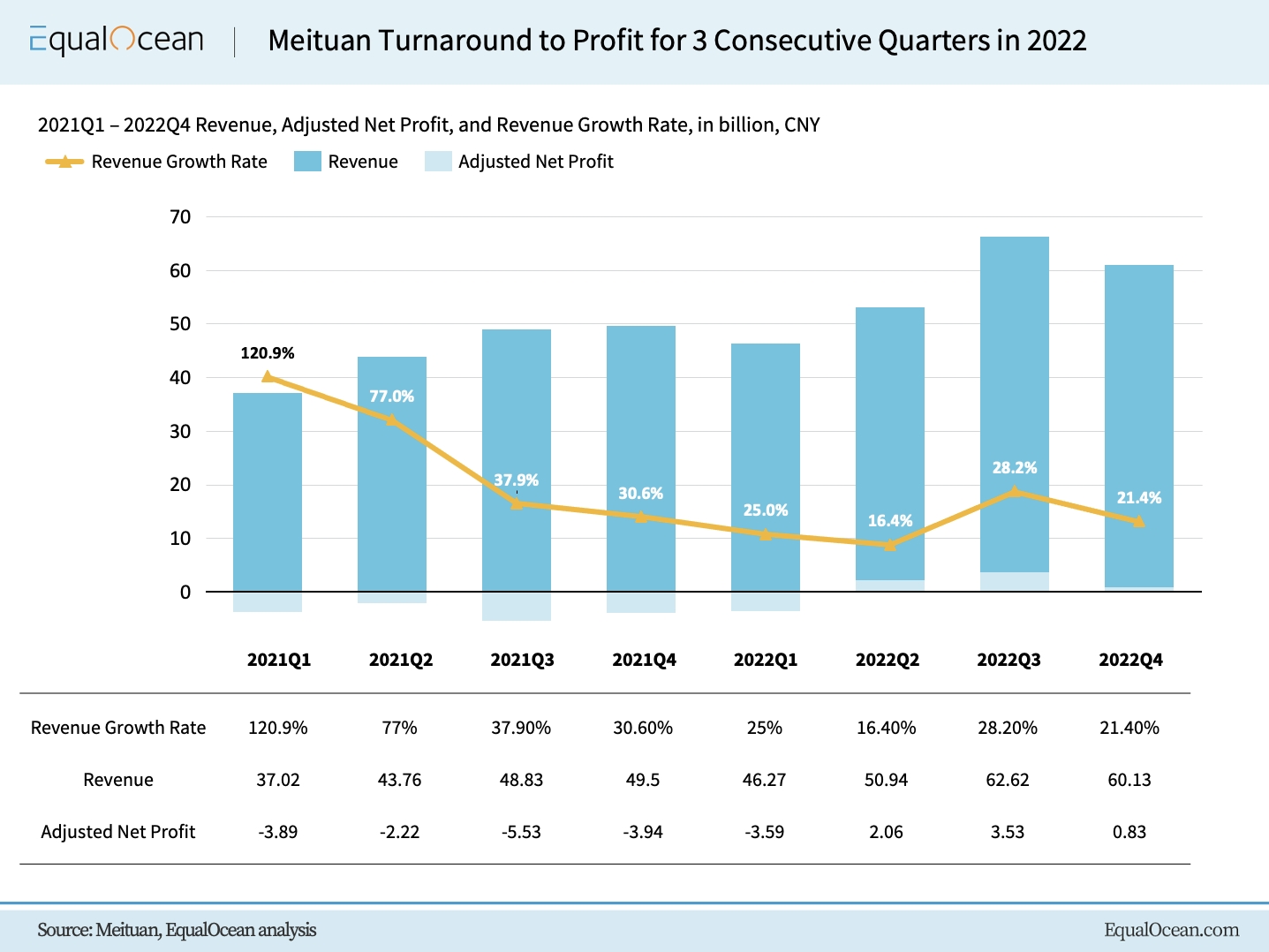This screenshot has height=952, width=1269.
Task: Click the 21.40% growth rate table cell
Action: [1129, 728]
